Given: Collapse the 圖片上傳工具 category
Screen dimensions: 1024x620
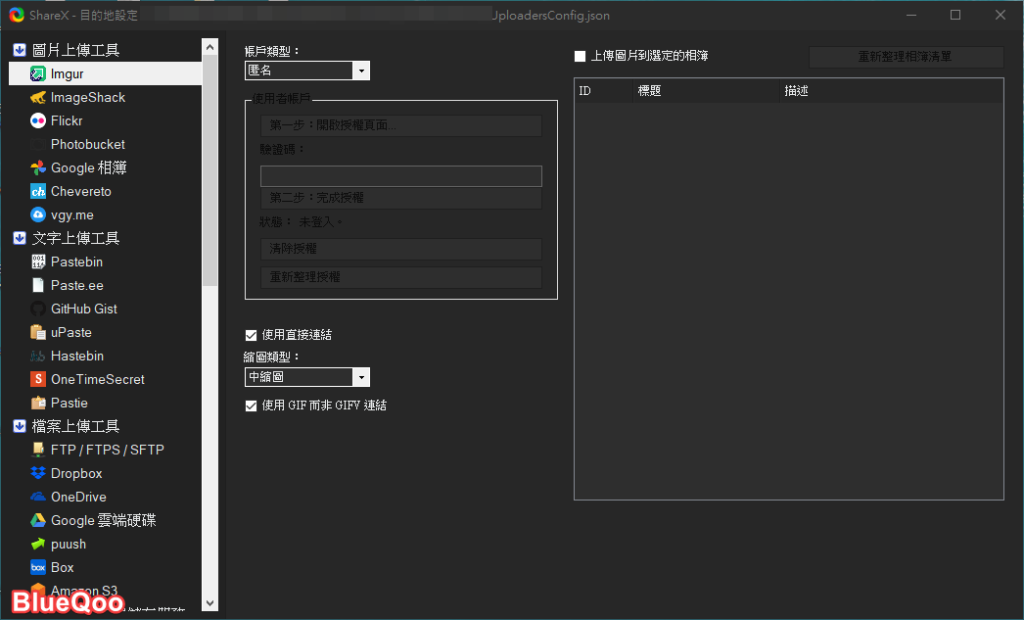Looking at the screenshot, I should (x=19, y=50).
